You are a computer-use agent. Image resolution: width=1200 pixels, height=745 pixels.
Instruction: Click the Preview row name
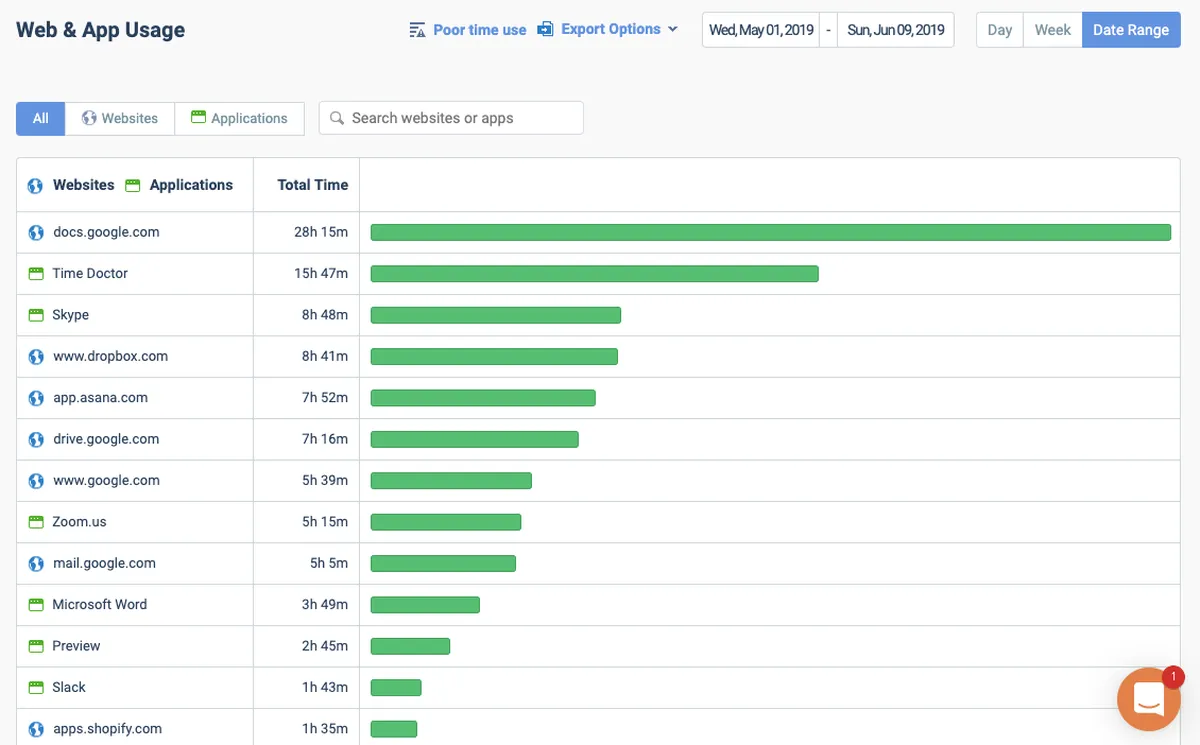[77, 646]
